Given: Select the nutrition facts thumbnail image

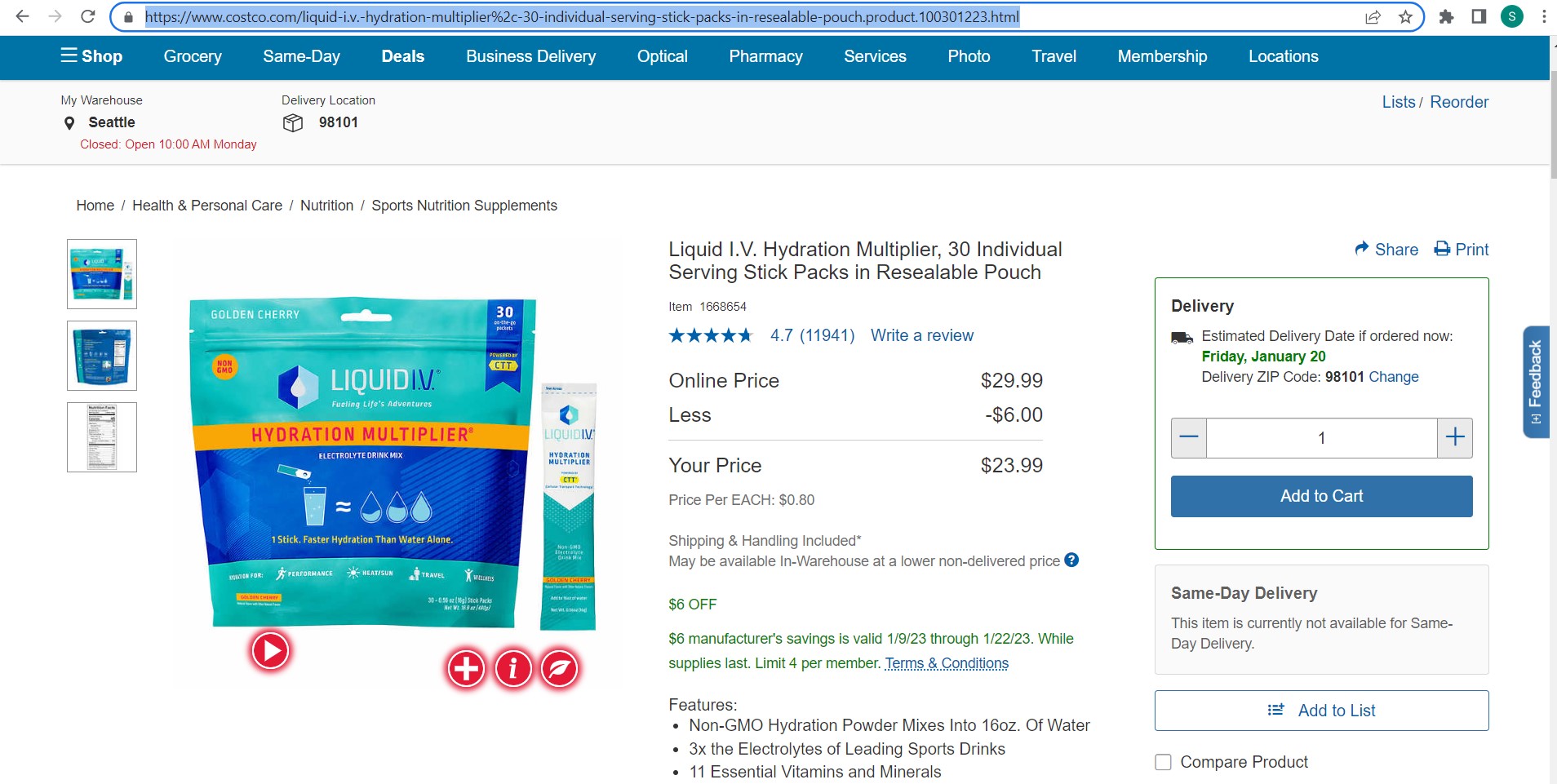Looking at the screenshot, I should [x=102, y=437].
